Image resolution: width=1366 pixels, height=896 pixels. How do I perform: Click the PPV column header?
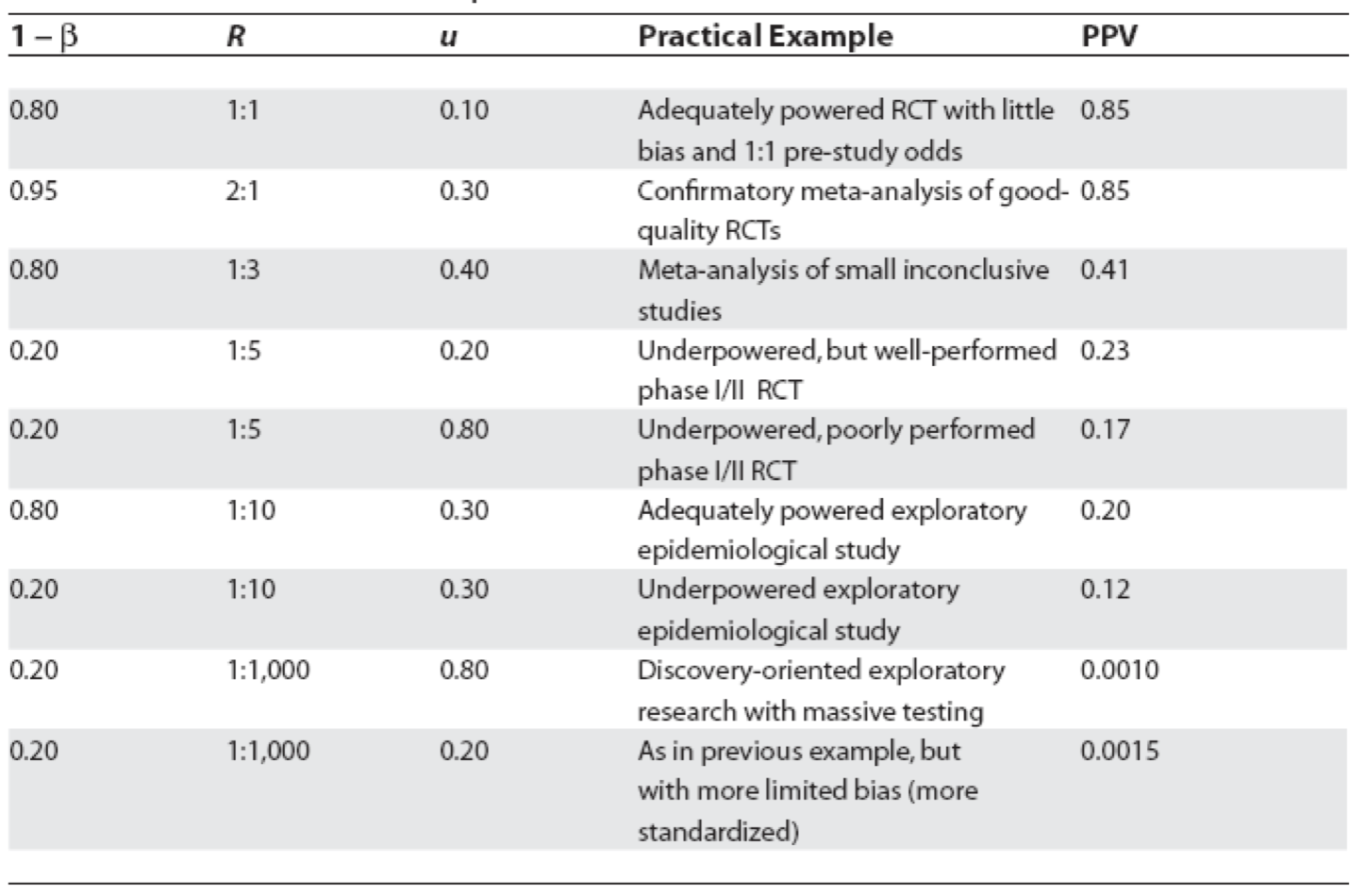click(1108, 37)
